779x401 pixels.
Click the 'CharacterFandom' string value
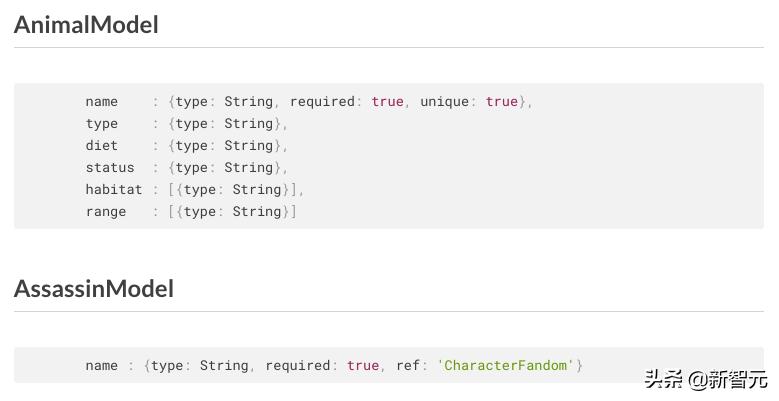(x=507, y=366)
